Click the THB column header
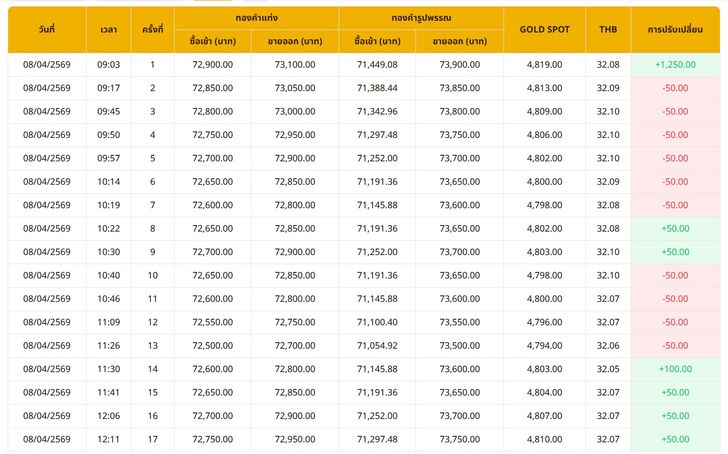Screen dimensions: 728x454 click(608, 29)
